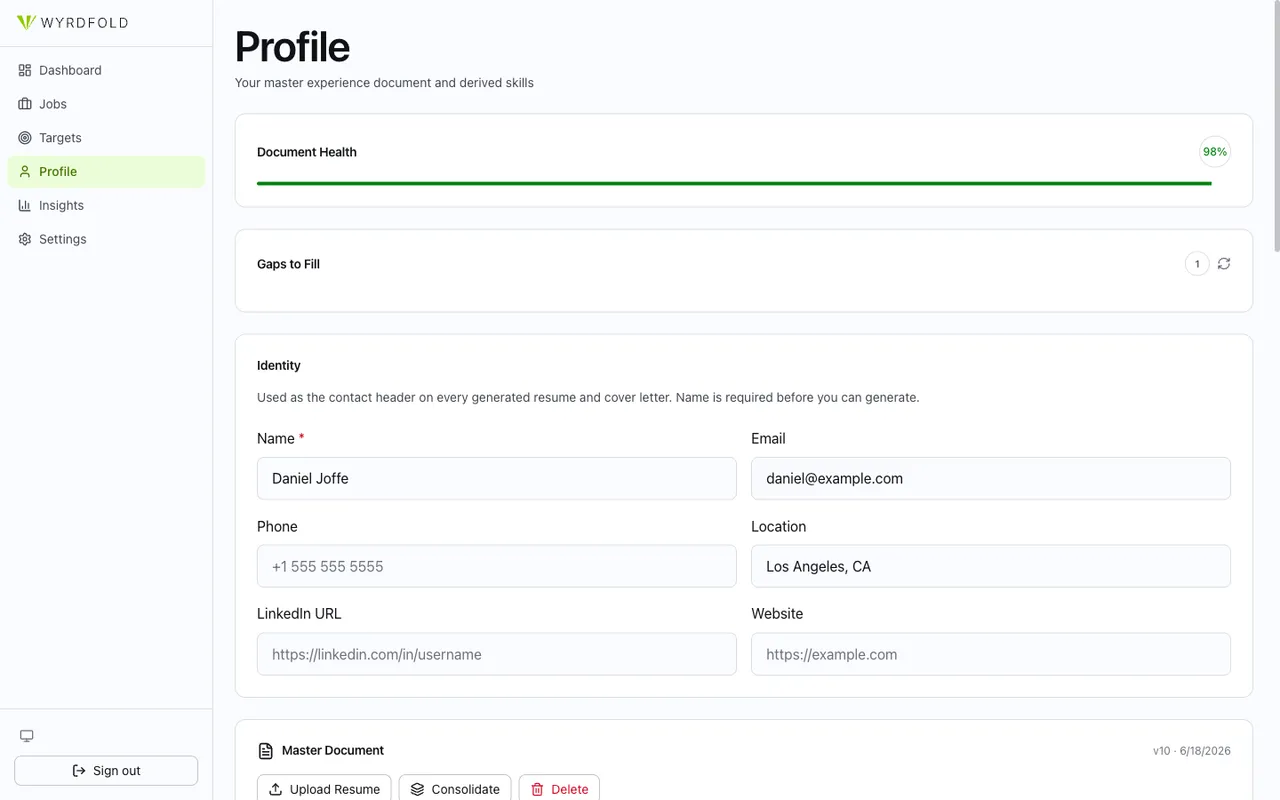Open the Targets page
This screenshot has width=1280, height=800.
pos(106,138)
